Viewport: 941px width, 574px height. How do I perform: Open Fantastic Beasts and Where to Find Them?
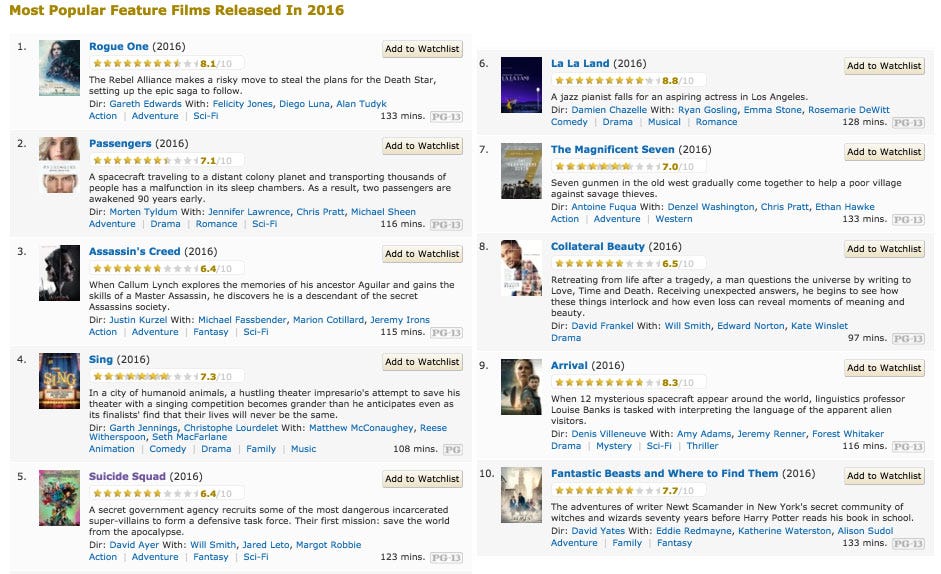pos(664,474)
